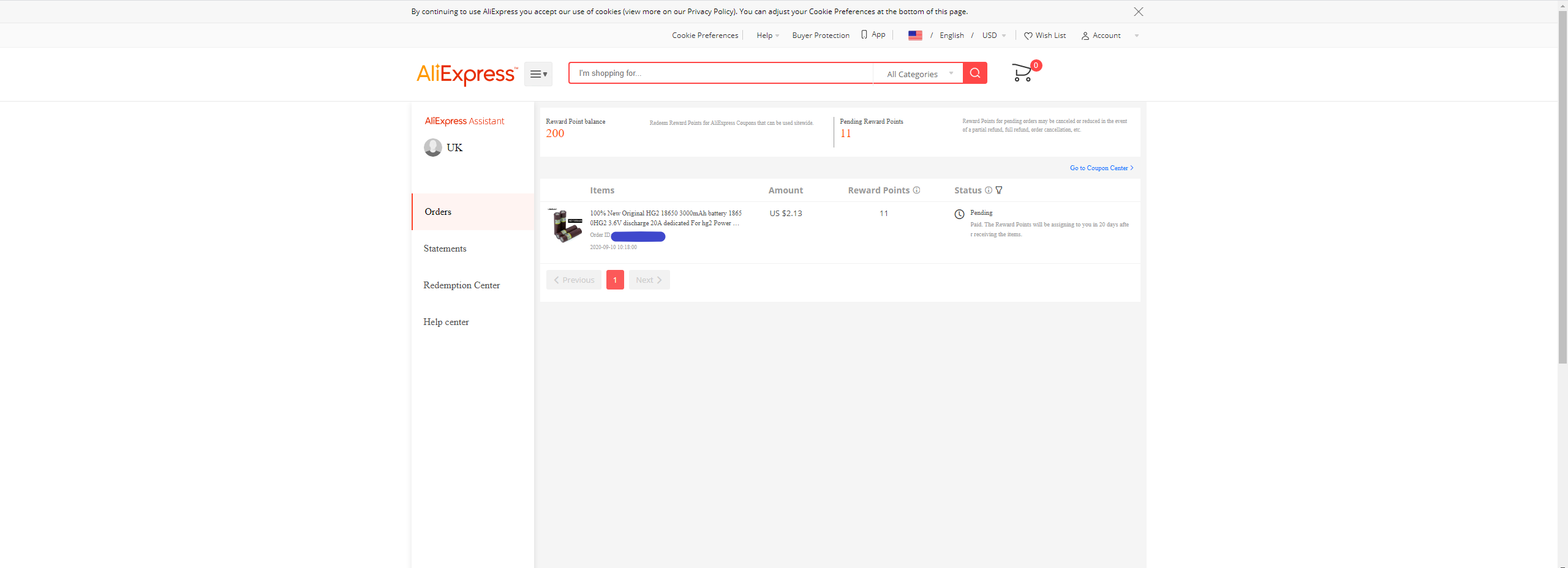This screenshot has height=568, width=1568.
Task: Click the US $2.13 order amount
Action: [786, 213]
